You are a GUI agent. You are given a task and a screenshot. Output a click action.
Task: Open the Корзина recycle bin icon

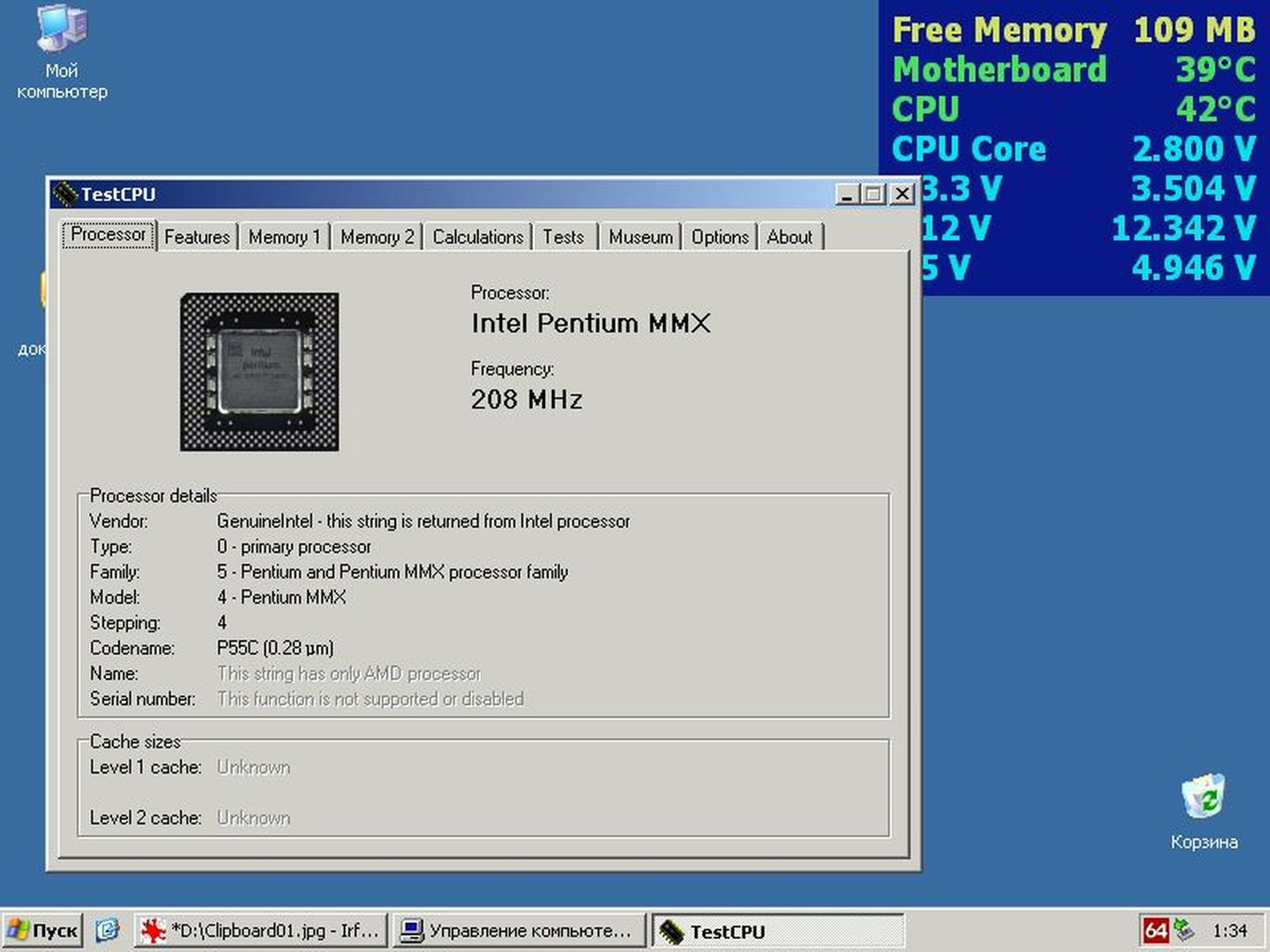click(1204, 811)
